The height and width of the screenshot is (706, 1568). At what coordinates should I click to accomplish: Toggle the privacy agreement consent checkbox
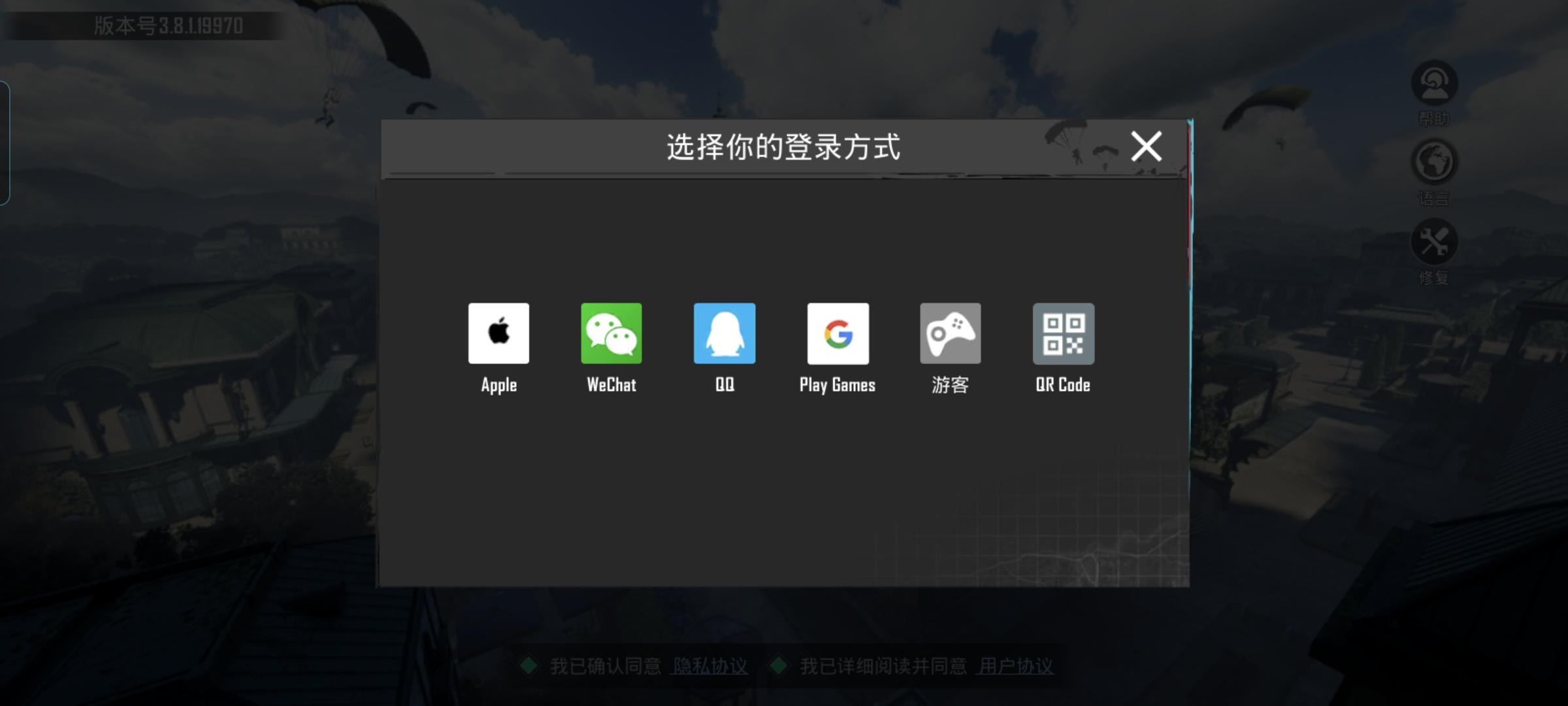pyautogui.click(x=529, y=666)
